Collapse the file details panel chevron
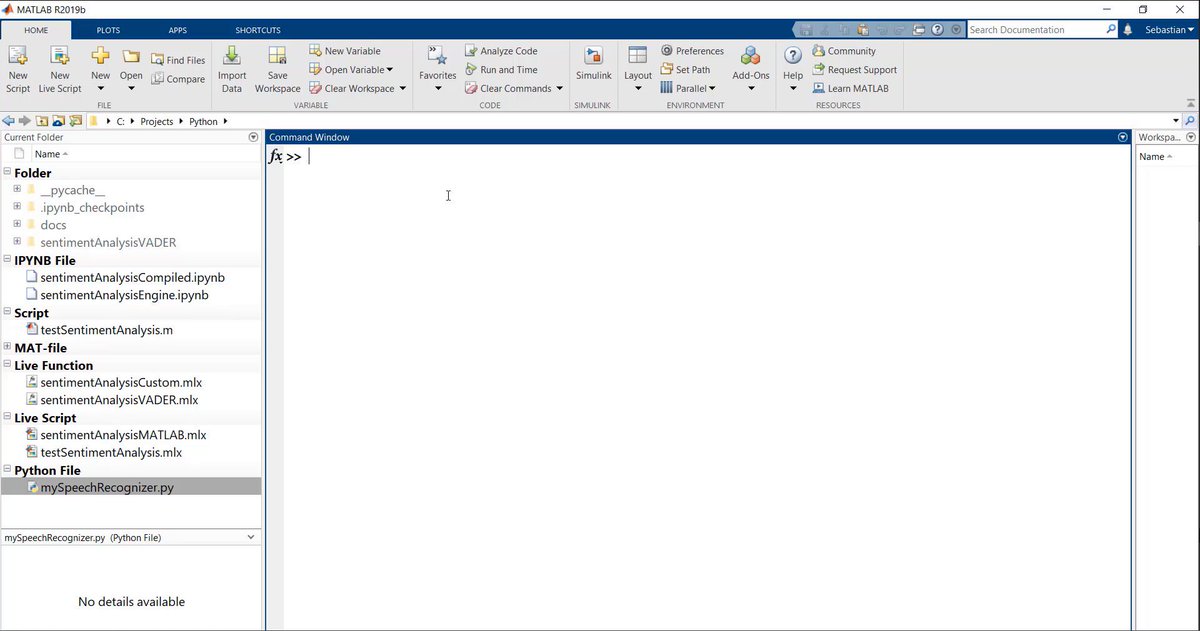Screen dimensions: 1200x631 point(250,538)
